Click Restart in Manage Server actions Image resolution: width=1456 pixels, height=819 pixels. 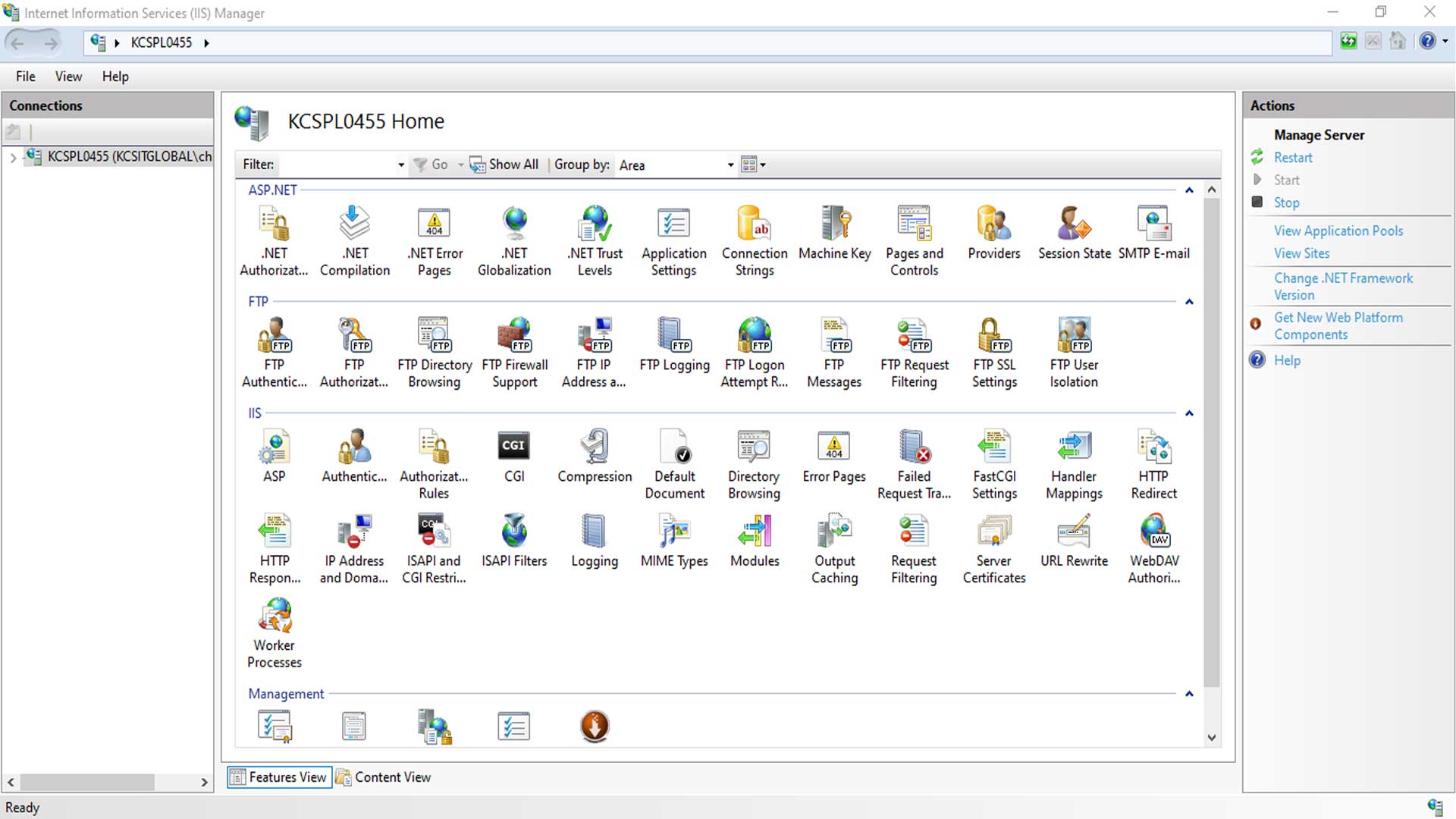pyautogui.click(x=1292, y=158)
